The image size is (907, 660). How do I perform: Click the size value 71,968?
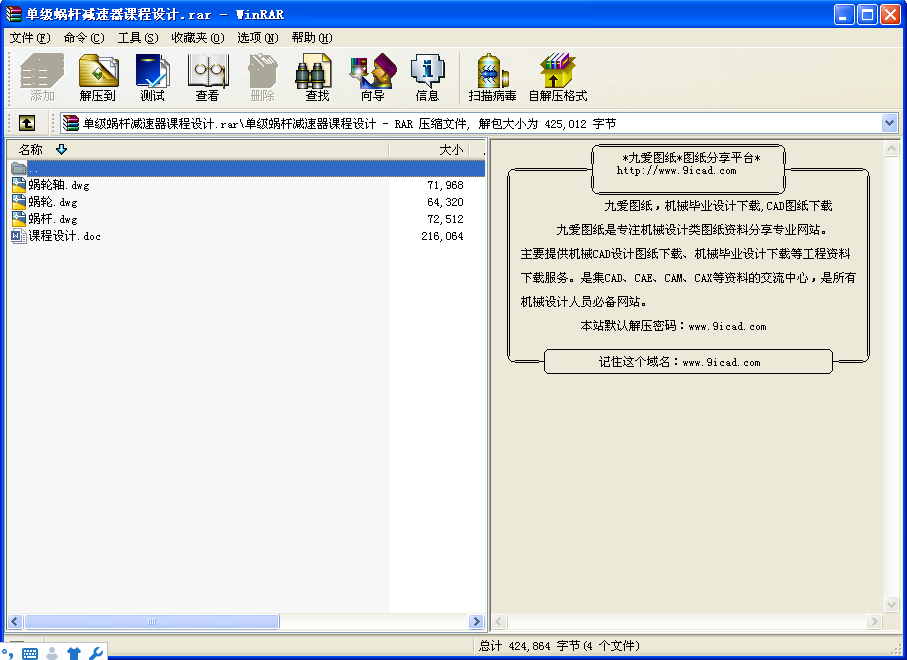tap(445, 185)
